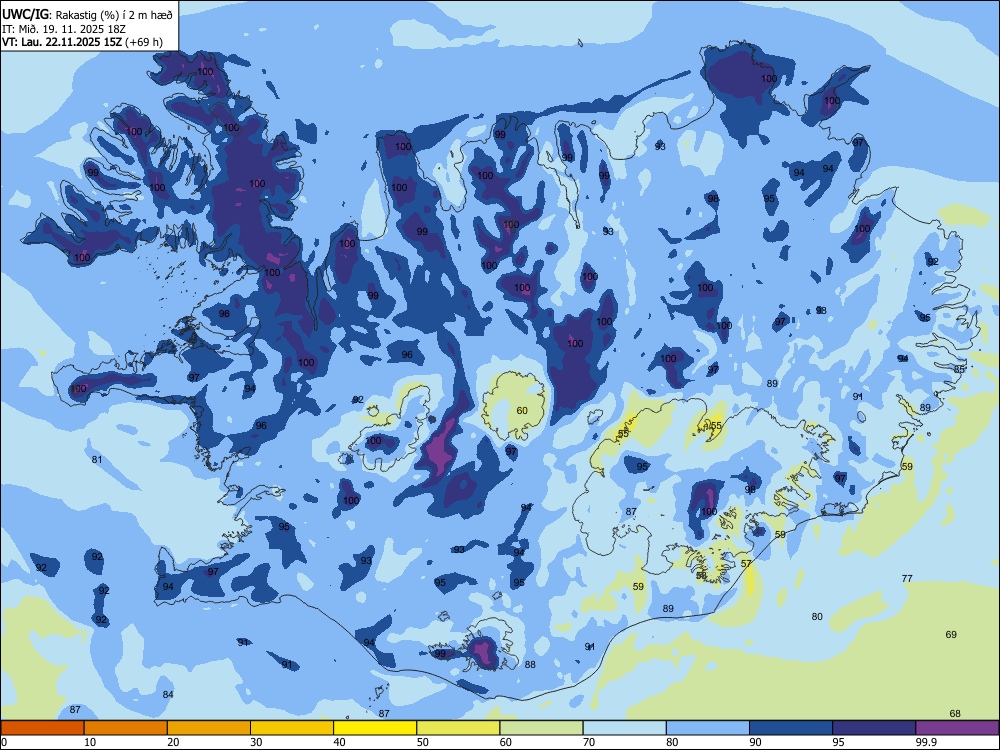Click the amber 20–30 legend swatch

pyautogui.click(x=209, y=728)
